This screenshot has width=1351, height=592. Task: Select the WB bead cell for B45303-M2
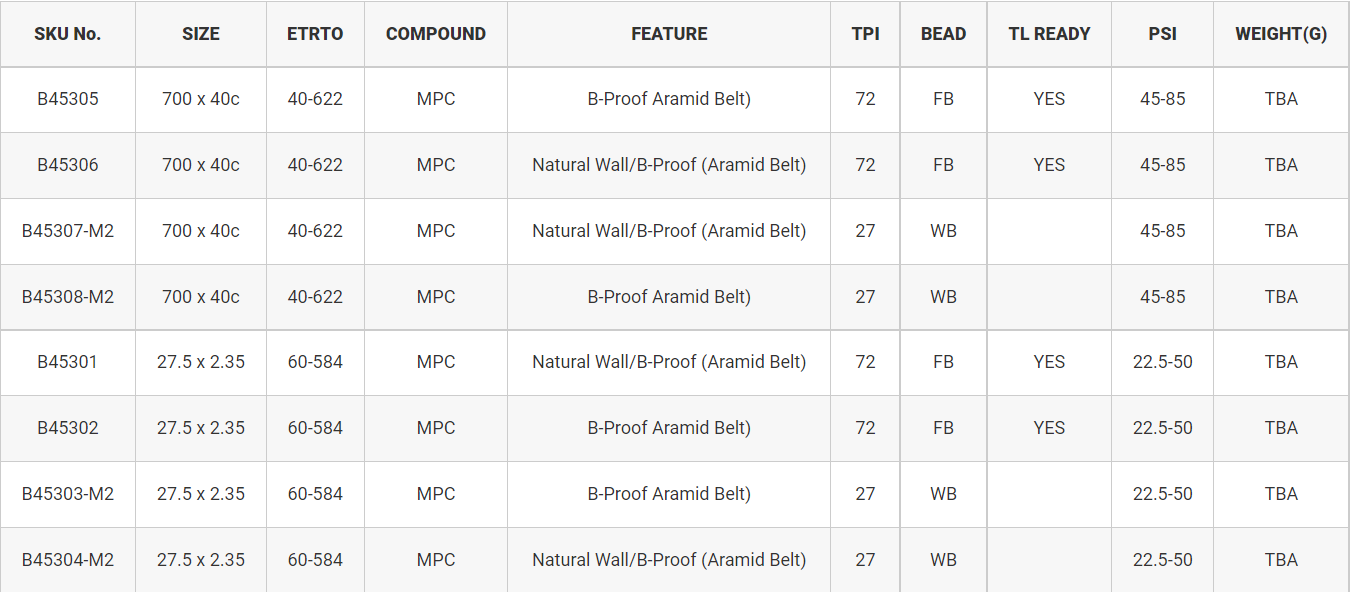click(943, 494)
